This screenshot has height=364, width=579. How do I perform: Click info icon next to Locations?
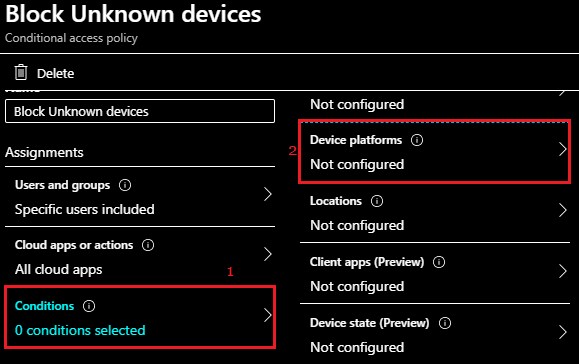pos(377,201)
